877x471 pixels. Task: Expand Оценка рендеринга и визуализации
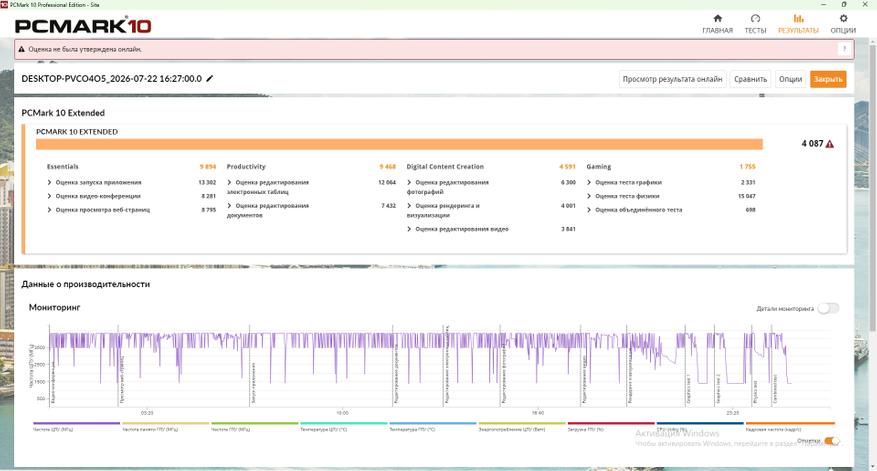(x=409, y=206)
